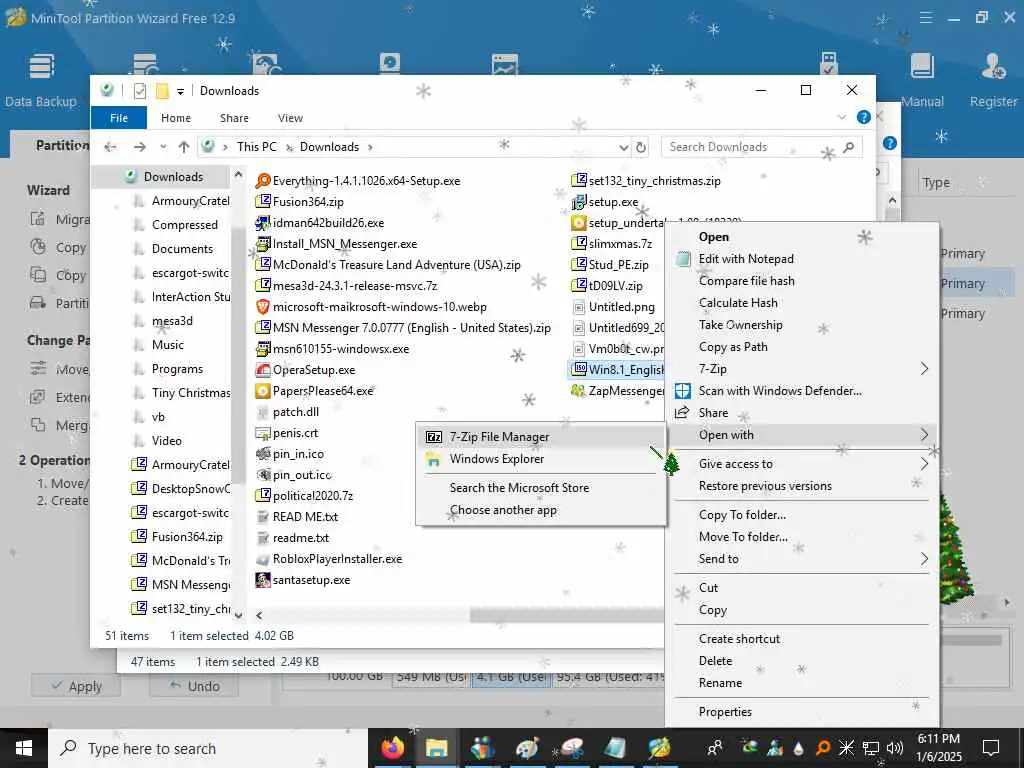Toggle the checkmark icon in Explorer title bar
1024x768 pixels.
click(140, 91)
